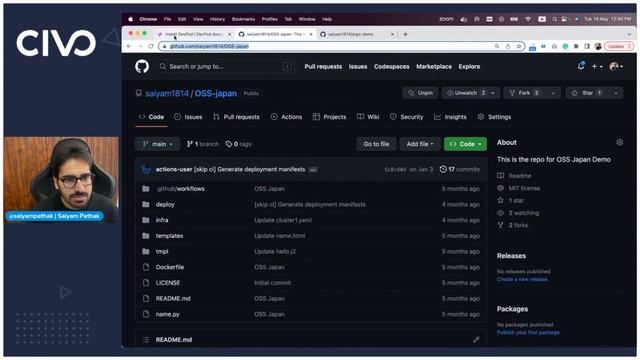Open the infra folder

click(x=162, y=220)
